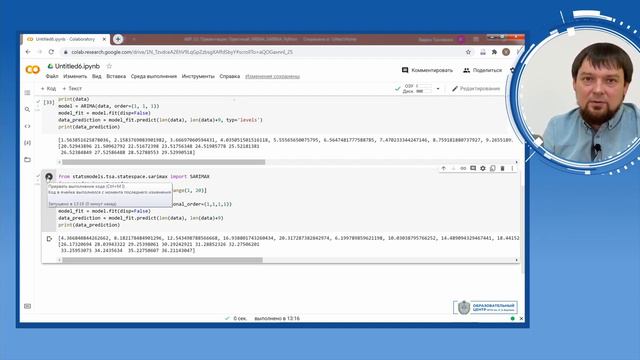
Task: Add text cell with + Текст
Action: 72,89
